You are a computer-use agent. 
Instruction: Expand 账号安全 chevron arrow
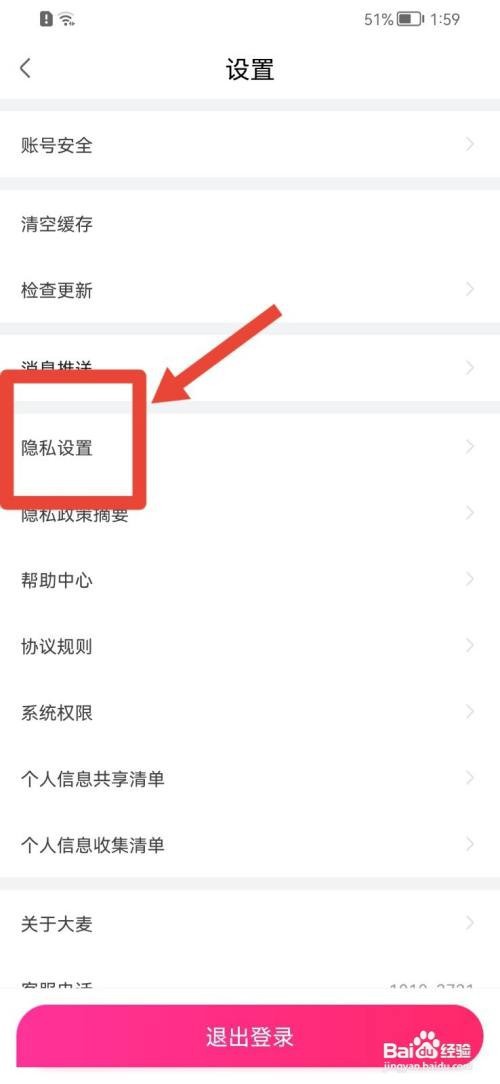(470, 144)
